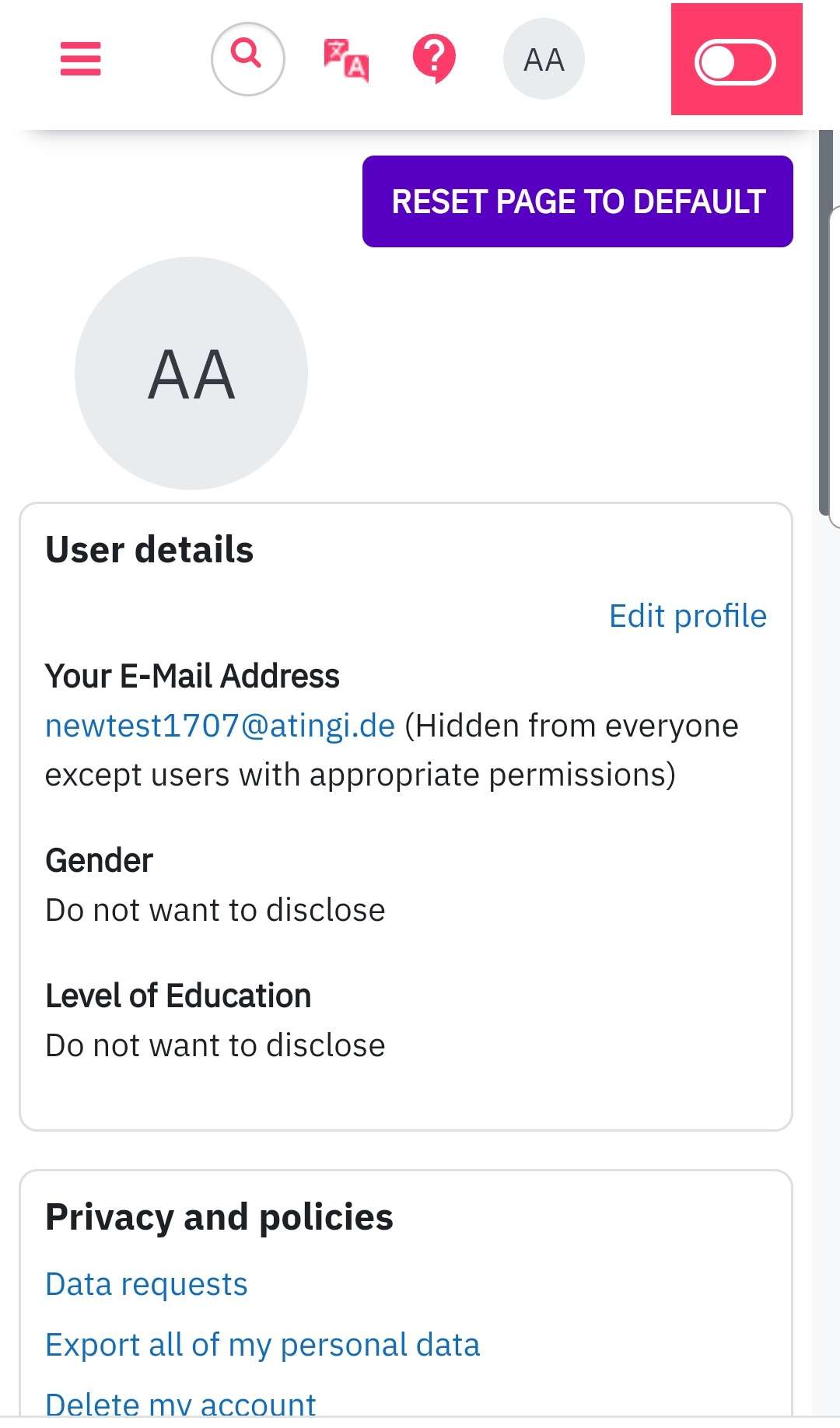This screenshot has height=1428, width=840.
Task: Select Export all of my personal data
Action: [x=263, y=1345]
